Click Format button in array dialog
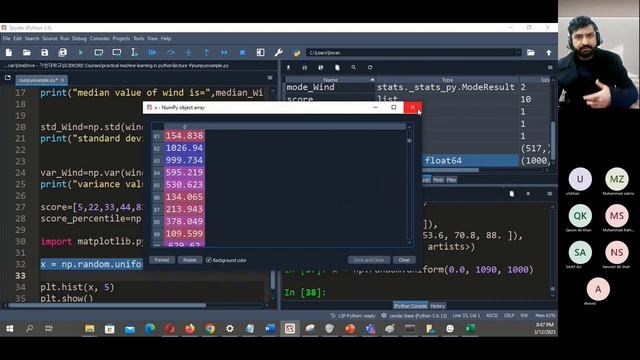The height and width of the screenshot is (360, 640). pyautogui.click(x=162, y=260)
